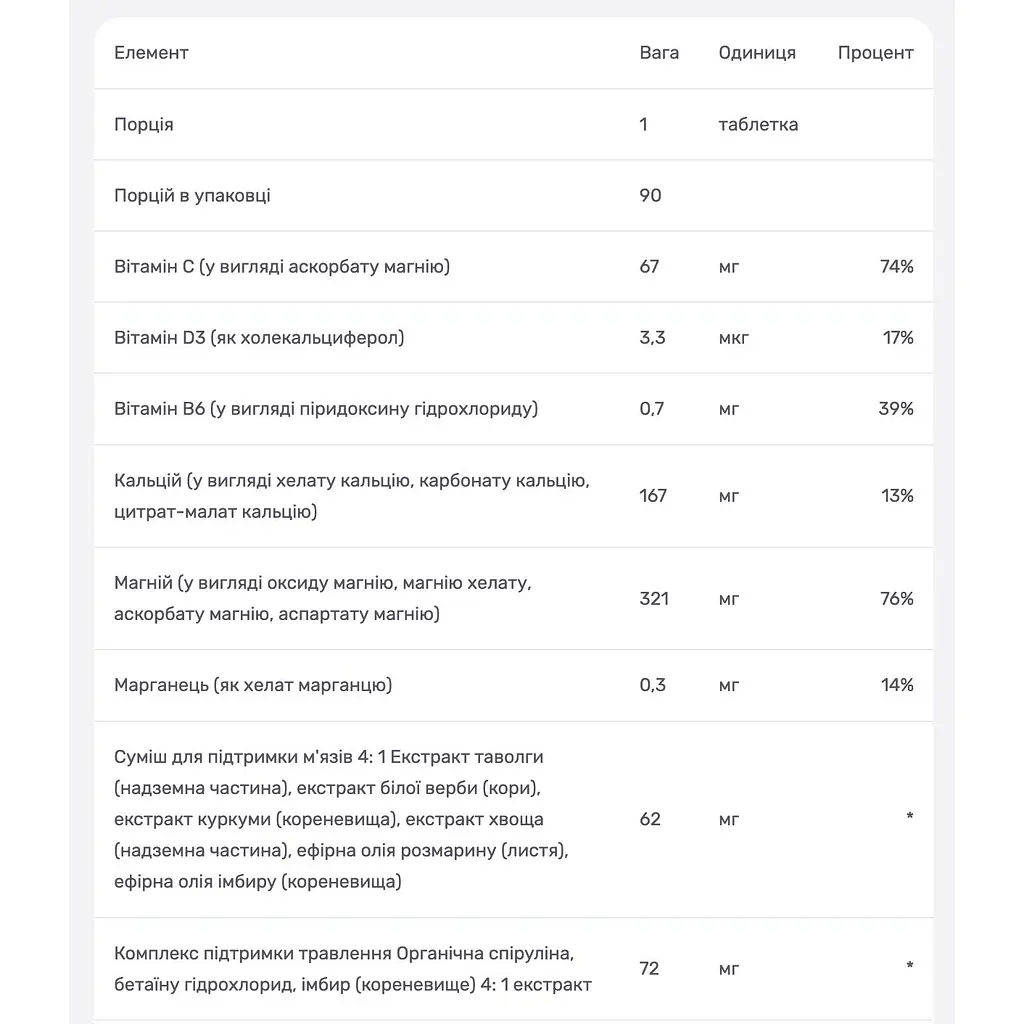Select the Вітамін C ingredient row

pyautogui.click(x=513, y=266)
